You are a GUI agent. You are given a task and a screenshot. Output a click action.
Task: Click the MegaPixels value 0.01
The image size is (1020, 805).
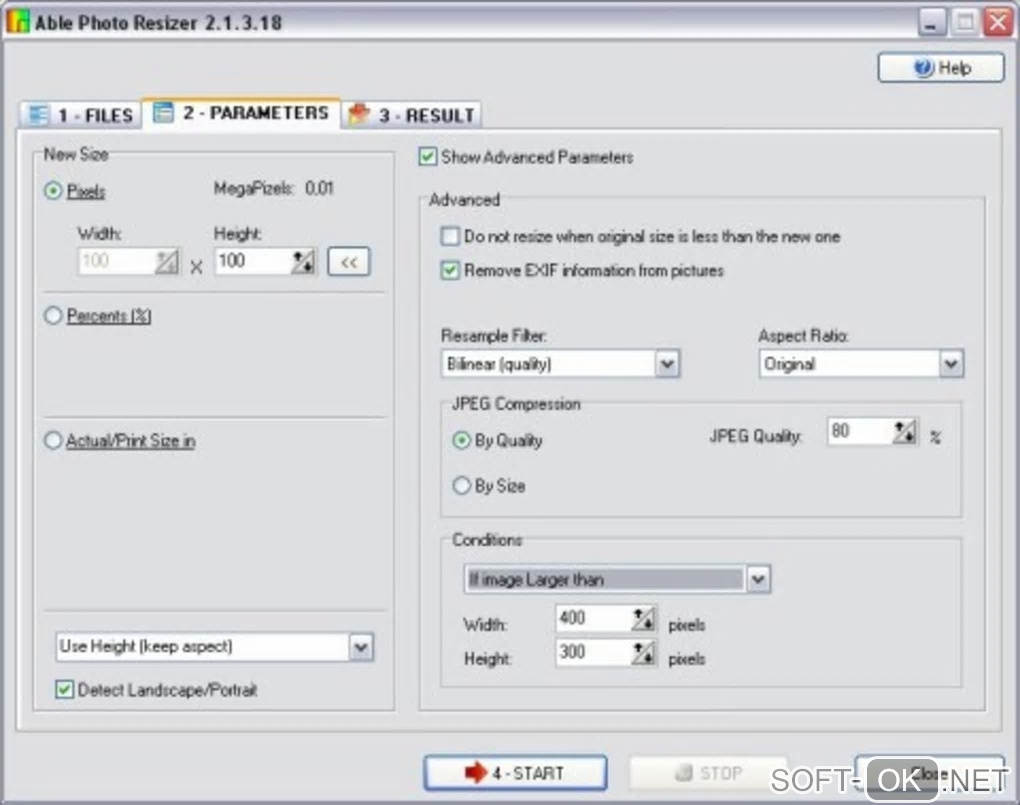319,189
